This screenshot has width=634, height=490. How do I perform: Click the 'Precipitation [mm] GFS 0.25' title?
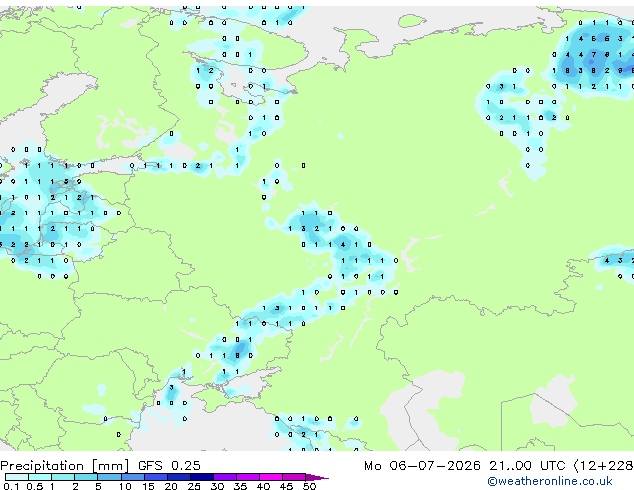100,465
